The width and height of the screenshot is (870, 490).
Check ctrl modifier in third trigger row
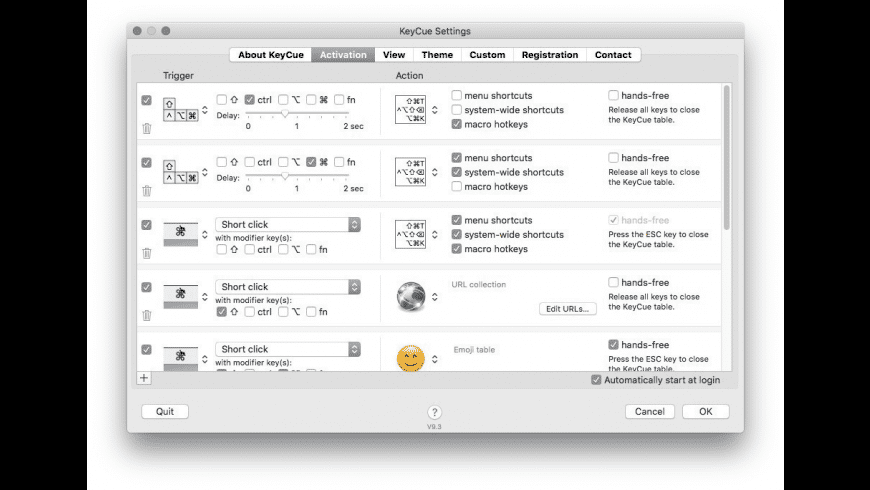tap(250, 249)
